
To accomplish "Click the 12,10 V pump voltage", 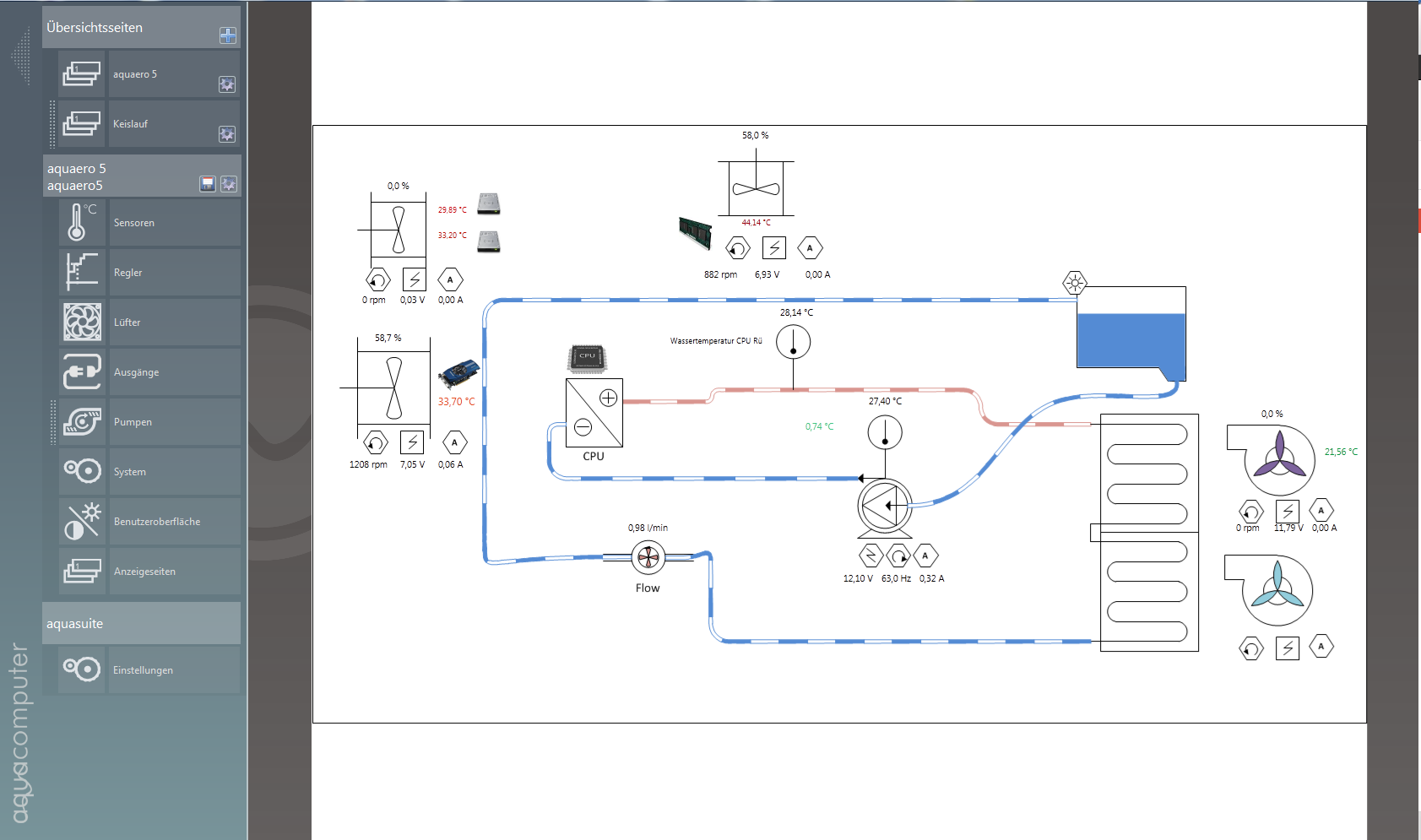I will point(858,578).
